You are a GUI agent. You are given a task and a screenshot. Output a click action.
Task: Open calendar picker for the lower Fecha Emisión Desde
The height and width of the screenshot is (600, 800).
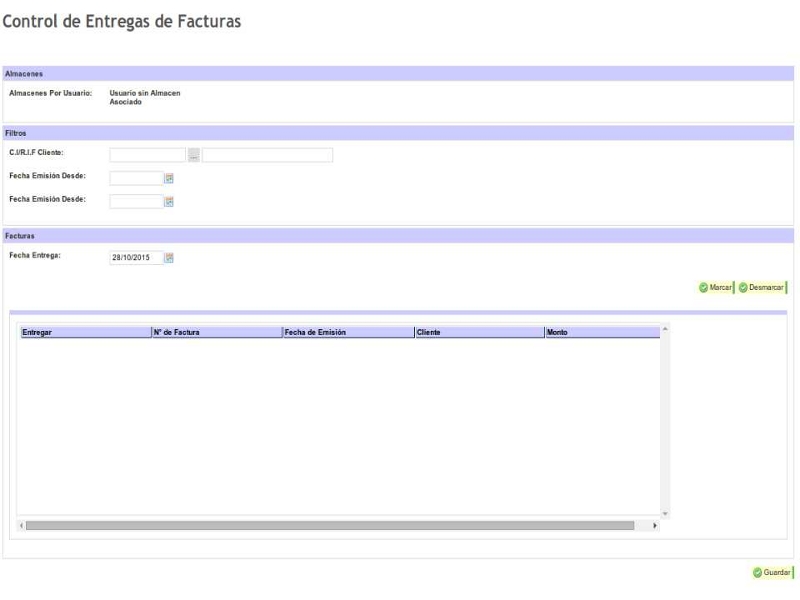[169, 201]
